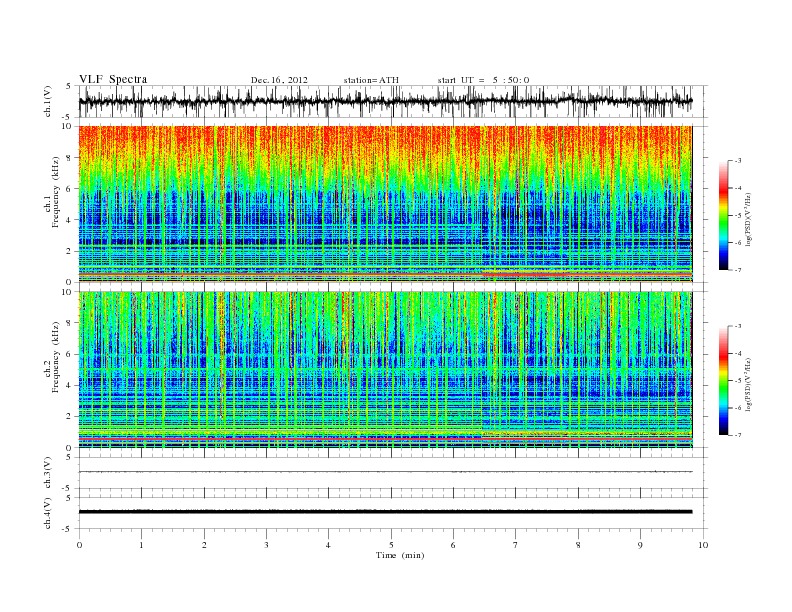Click the 2 minute tick label on Time axis
792x612 pixels.
[x=204, y=545]
